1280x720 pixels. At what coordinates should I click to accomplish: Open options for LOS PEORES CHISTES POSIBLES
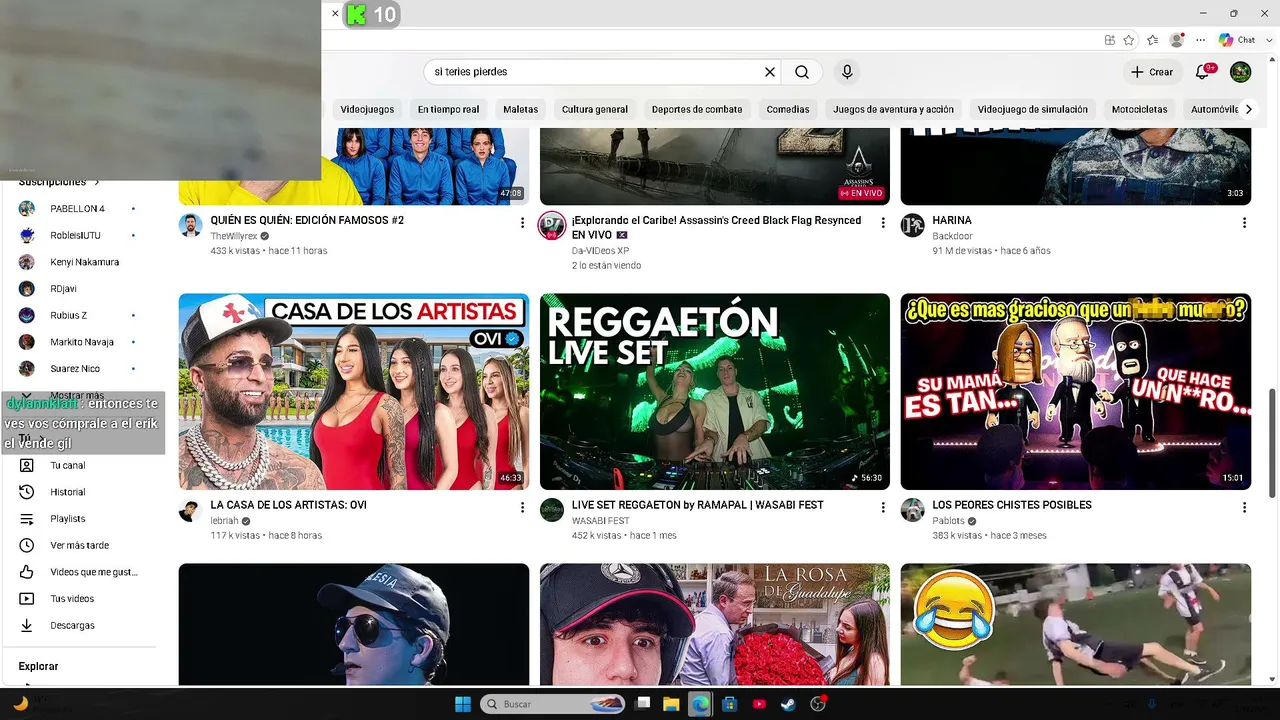tap(1244, 508)
